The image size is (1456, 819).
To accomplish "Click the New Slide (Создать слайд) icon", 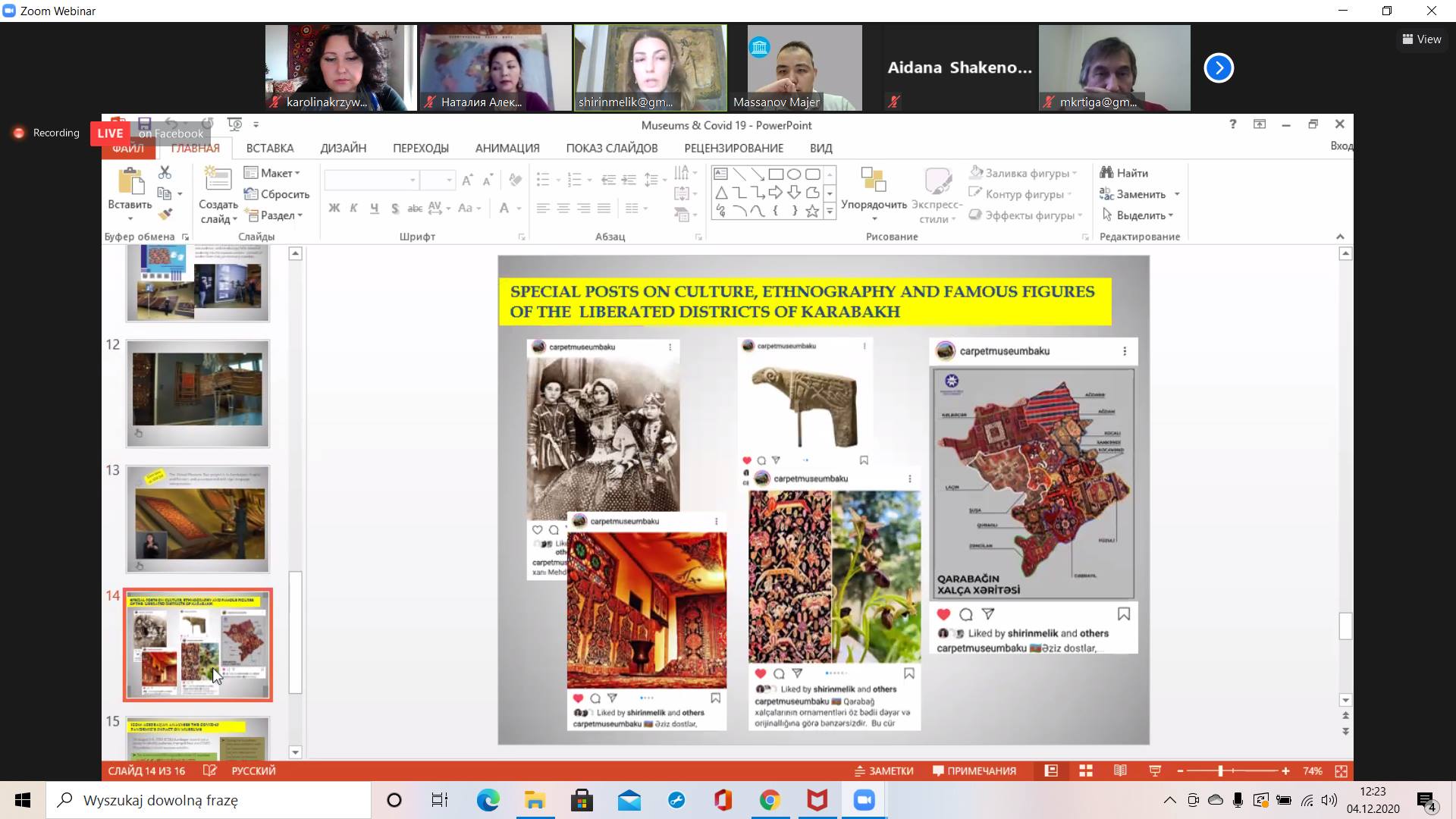I will click(x=218, y=179).
